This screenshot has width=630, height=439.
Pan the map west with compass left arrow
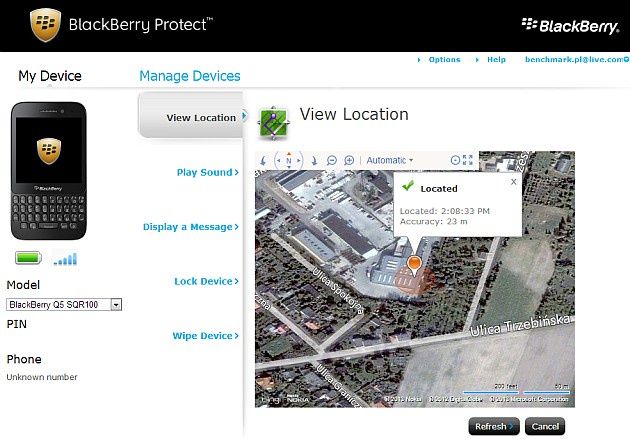point(278,160)
